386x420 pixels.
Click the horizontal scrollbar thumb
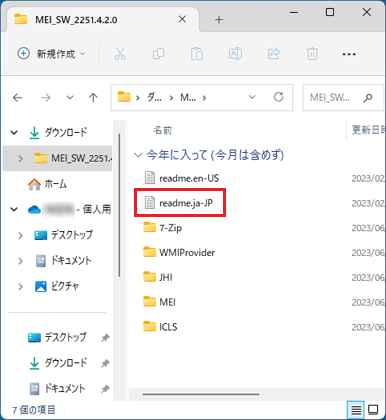[201, 394]
